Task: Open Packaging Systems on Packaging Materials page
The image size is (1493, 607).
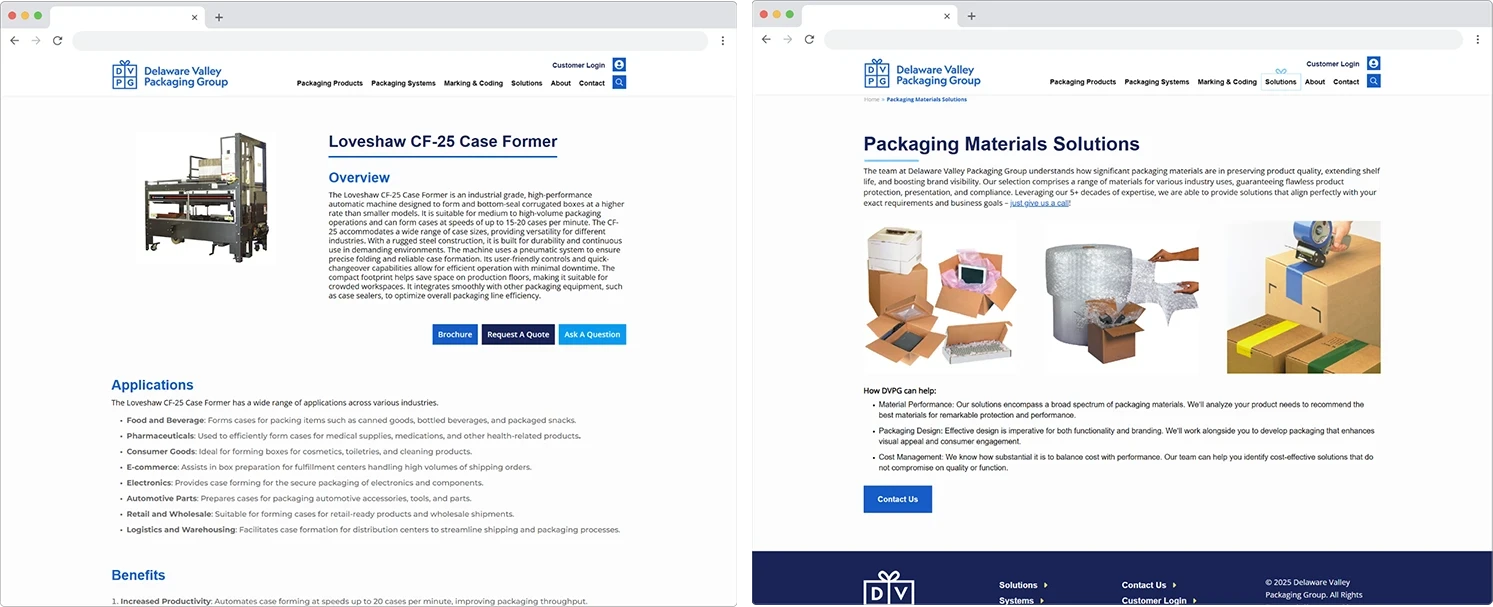Action: (1157, 82)
